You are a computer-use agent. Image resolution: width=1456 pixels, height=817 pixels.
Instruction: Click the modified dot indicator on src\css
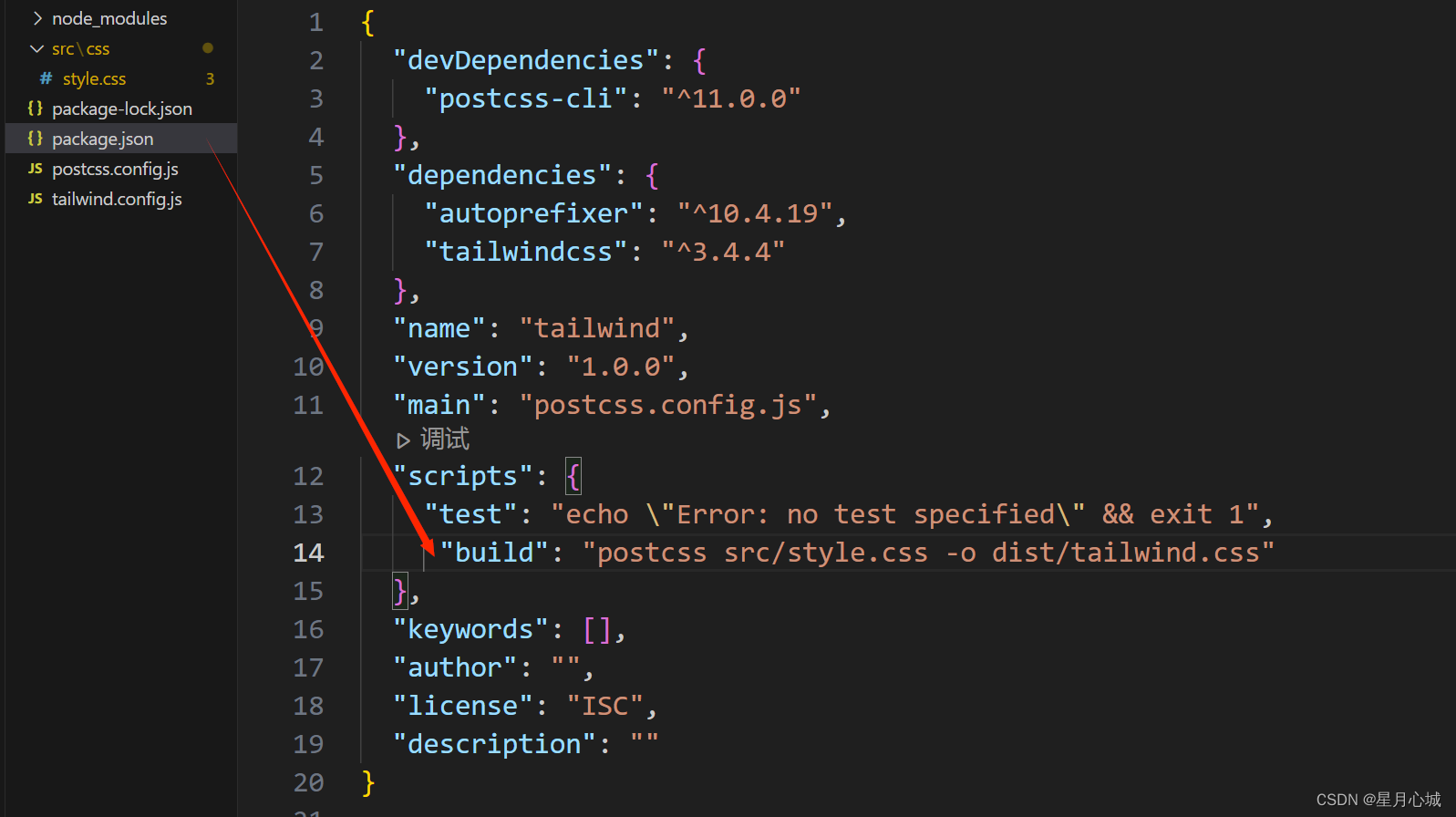click(x=208, y=48)
